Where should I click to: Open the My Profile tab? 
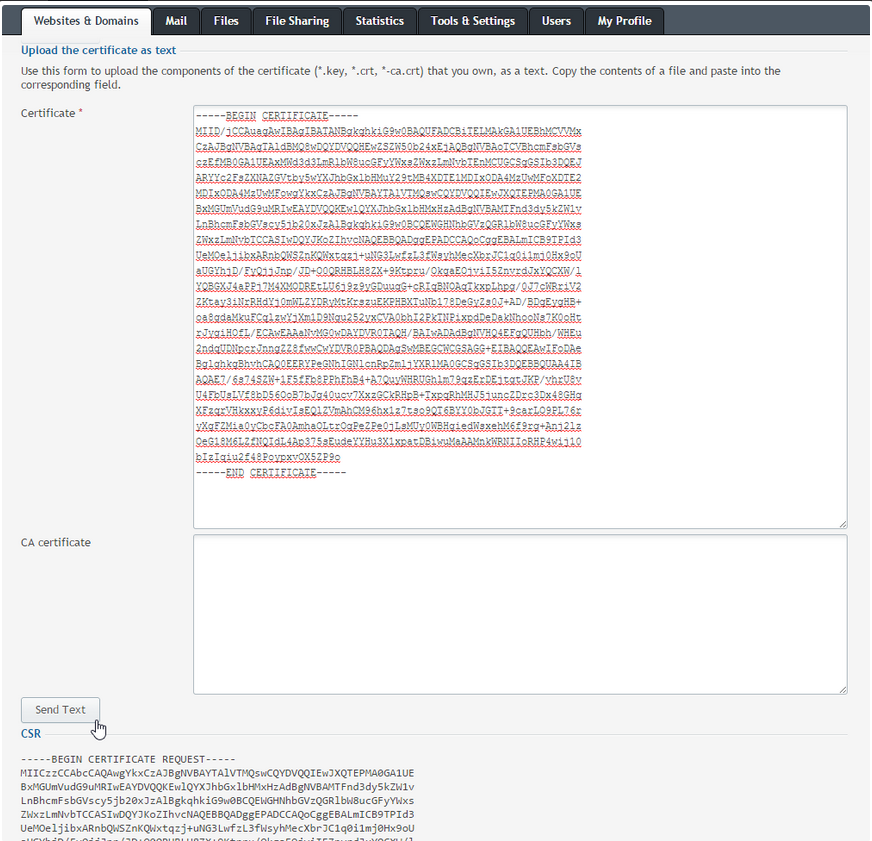[624, 21]
